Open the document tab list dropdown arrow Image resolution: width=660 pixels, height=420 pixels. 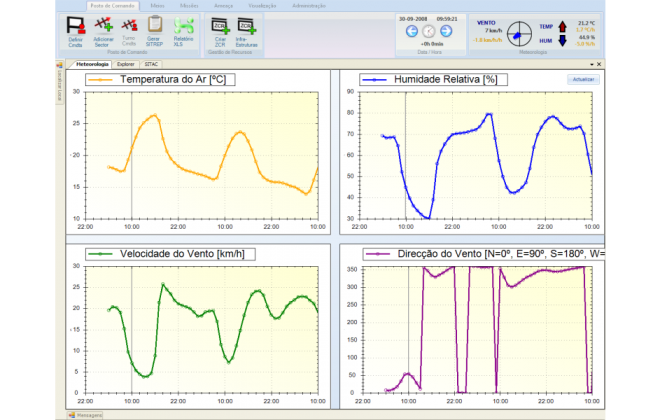coord(592,64)
